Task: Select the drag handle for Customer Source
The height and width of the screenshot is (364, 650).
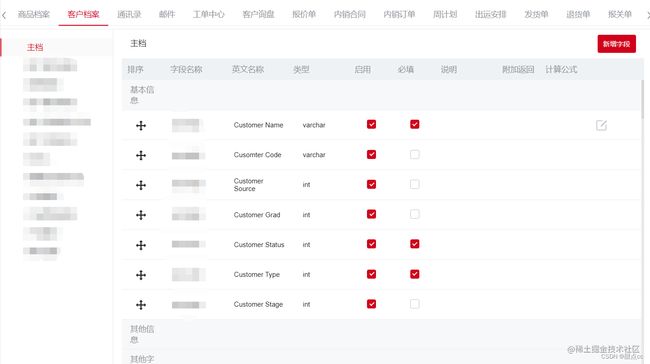Action: click(x=141, y=185)
